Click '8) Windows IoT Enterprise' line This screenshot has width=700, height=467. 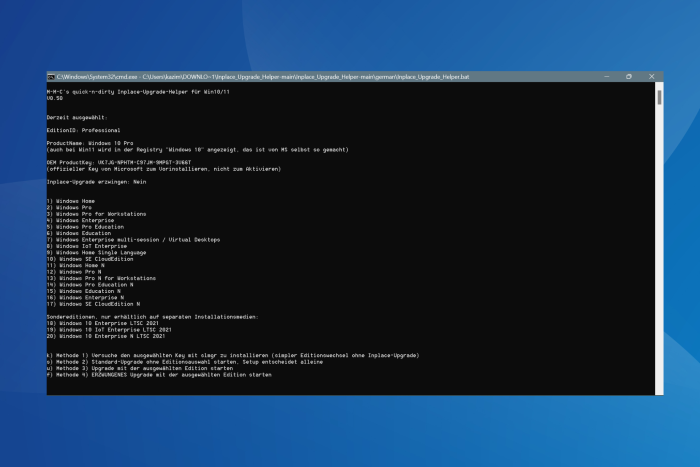click(x=87, y=246)
